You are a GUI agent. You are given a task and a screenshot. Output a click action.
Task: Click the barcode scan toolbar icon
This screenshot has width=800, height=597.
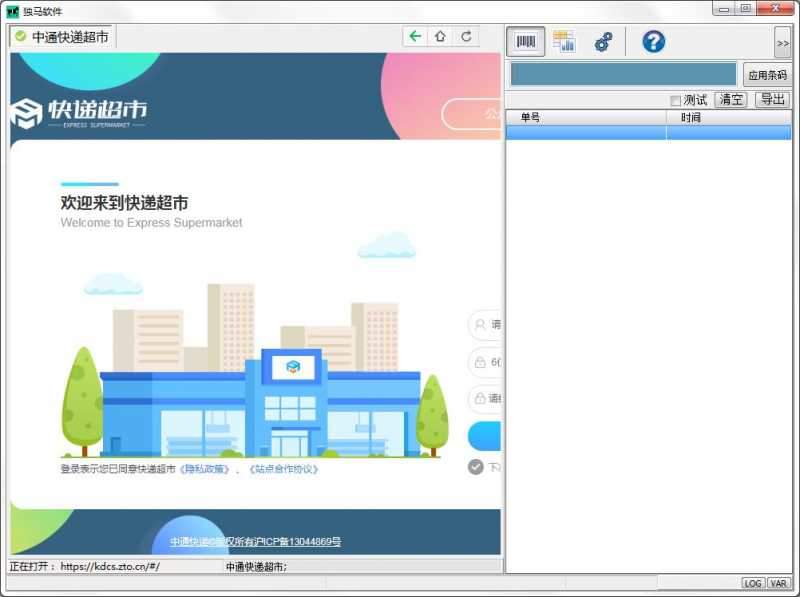526,42
